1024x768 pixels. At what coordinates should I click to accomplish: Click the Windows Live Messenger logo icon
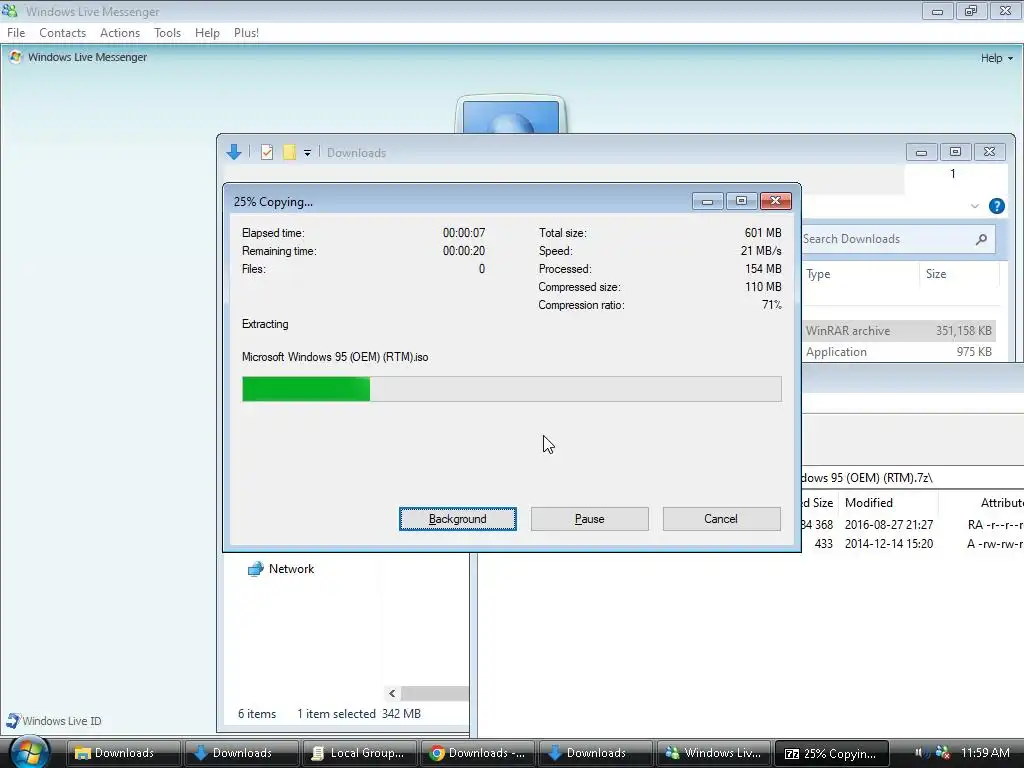16,57
